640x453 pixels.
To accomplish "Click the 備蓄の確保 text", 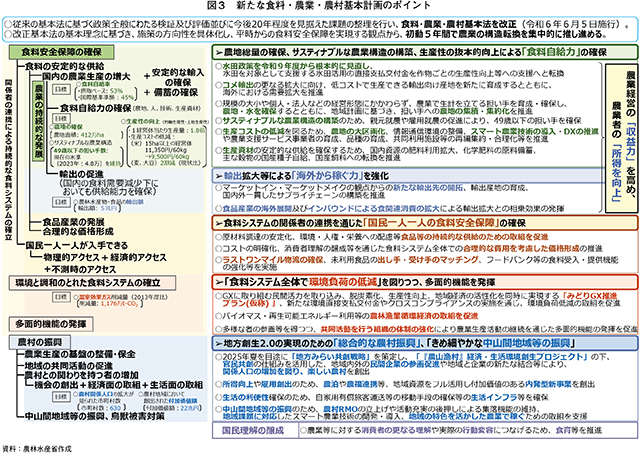I will pos(176,92).
